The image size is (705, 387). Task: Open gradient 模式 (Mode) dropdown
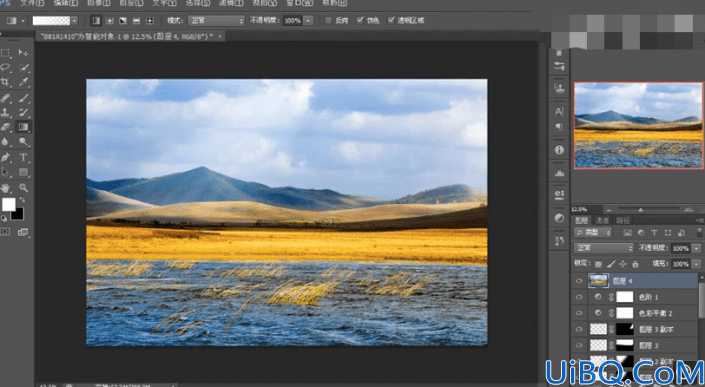[216, 21]
